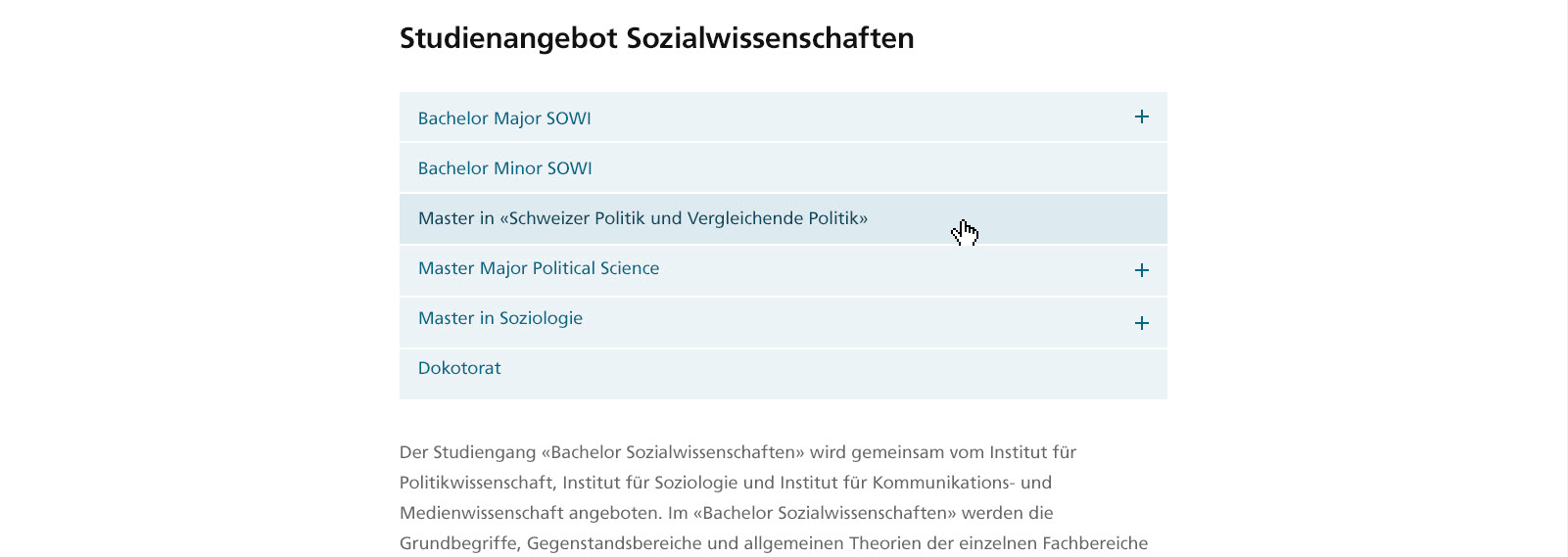Click paragraph opening words 'Der Studiengang'
Screen dimensions: 1568x557
[464, 452]
